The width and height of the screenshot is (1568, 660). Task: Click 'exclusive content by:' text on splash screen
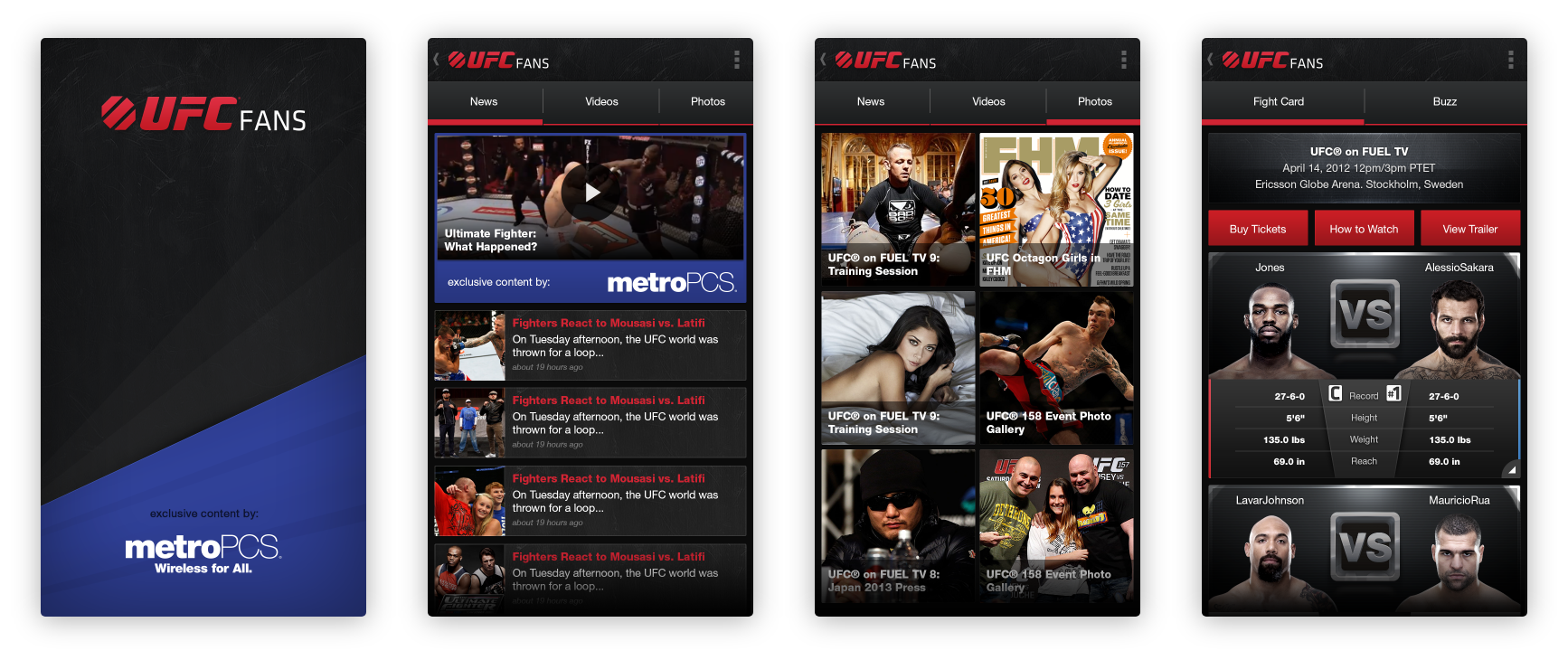[204, 514]
